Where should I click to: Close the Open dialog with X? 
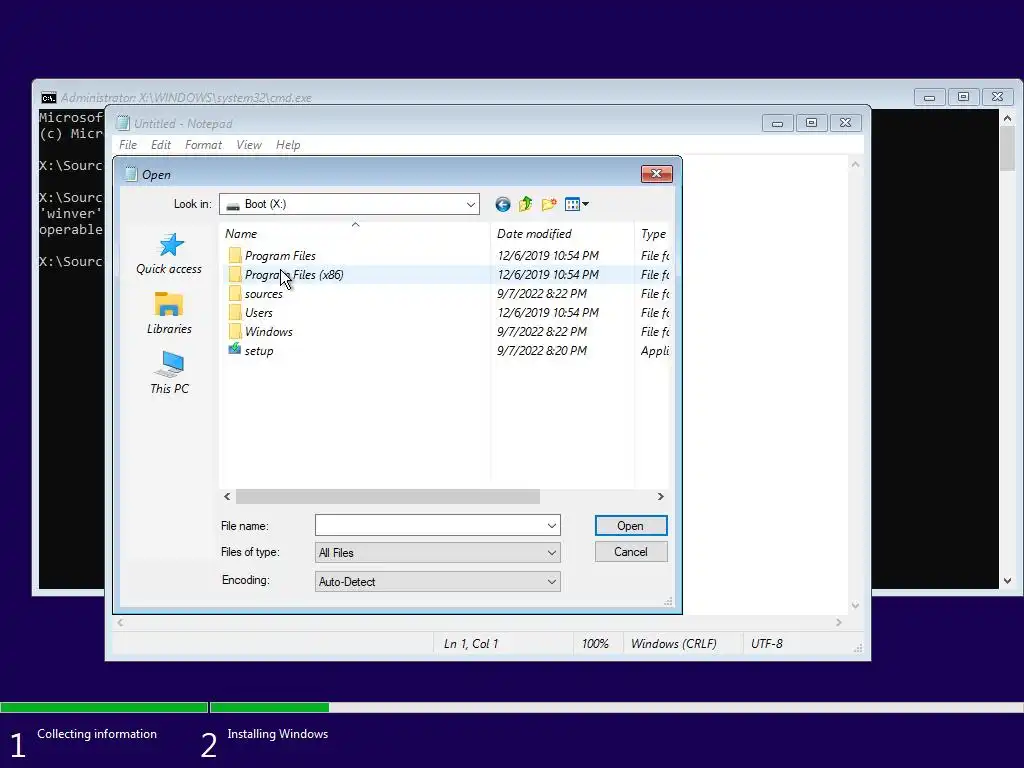pos(656,174)
